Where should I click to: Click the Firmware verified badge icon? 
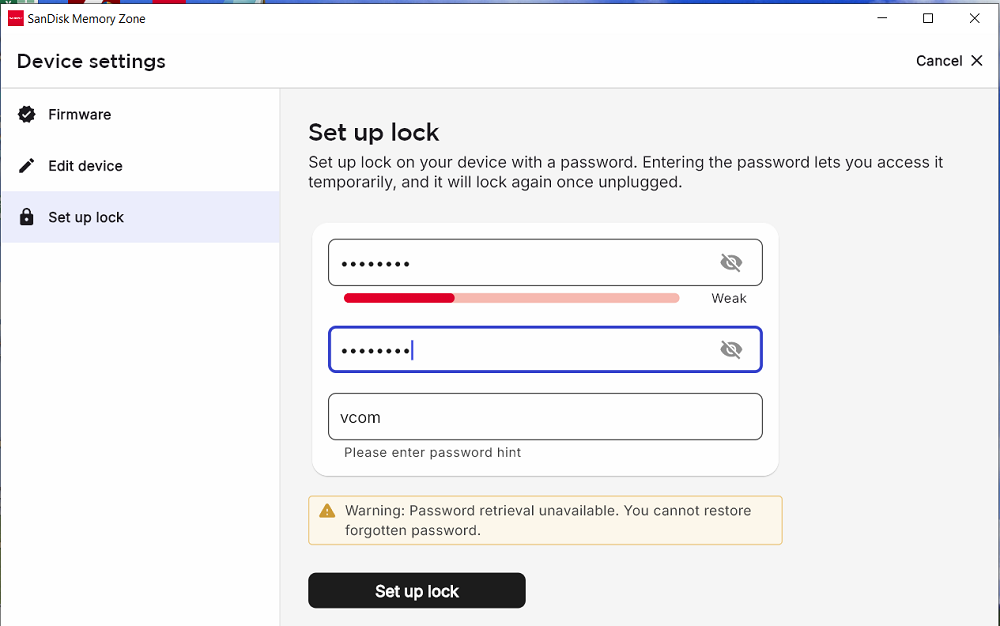(x=27, y=114)
